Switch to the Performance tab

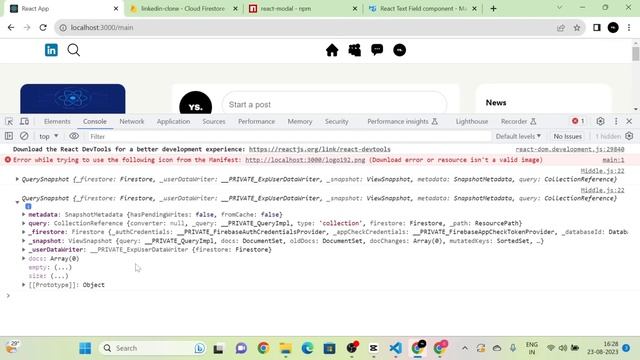[x=256, y=122]
